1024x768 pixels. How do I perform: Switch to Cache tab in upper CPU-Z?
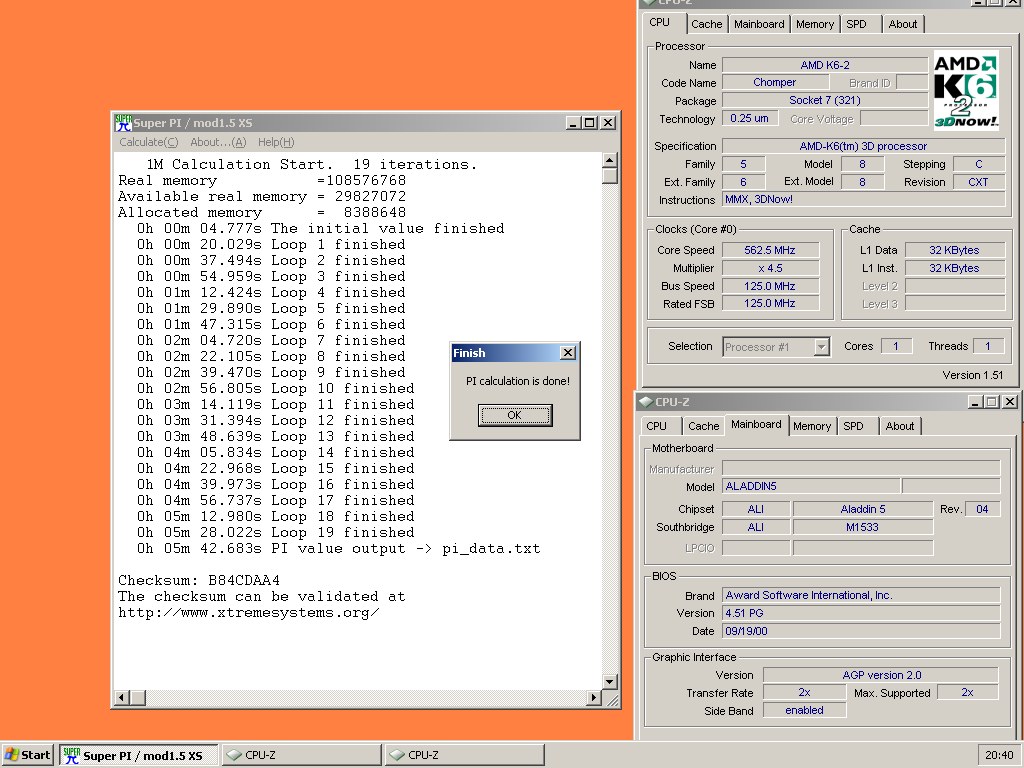pos(707,24)
